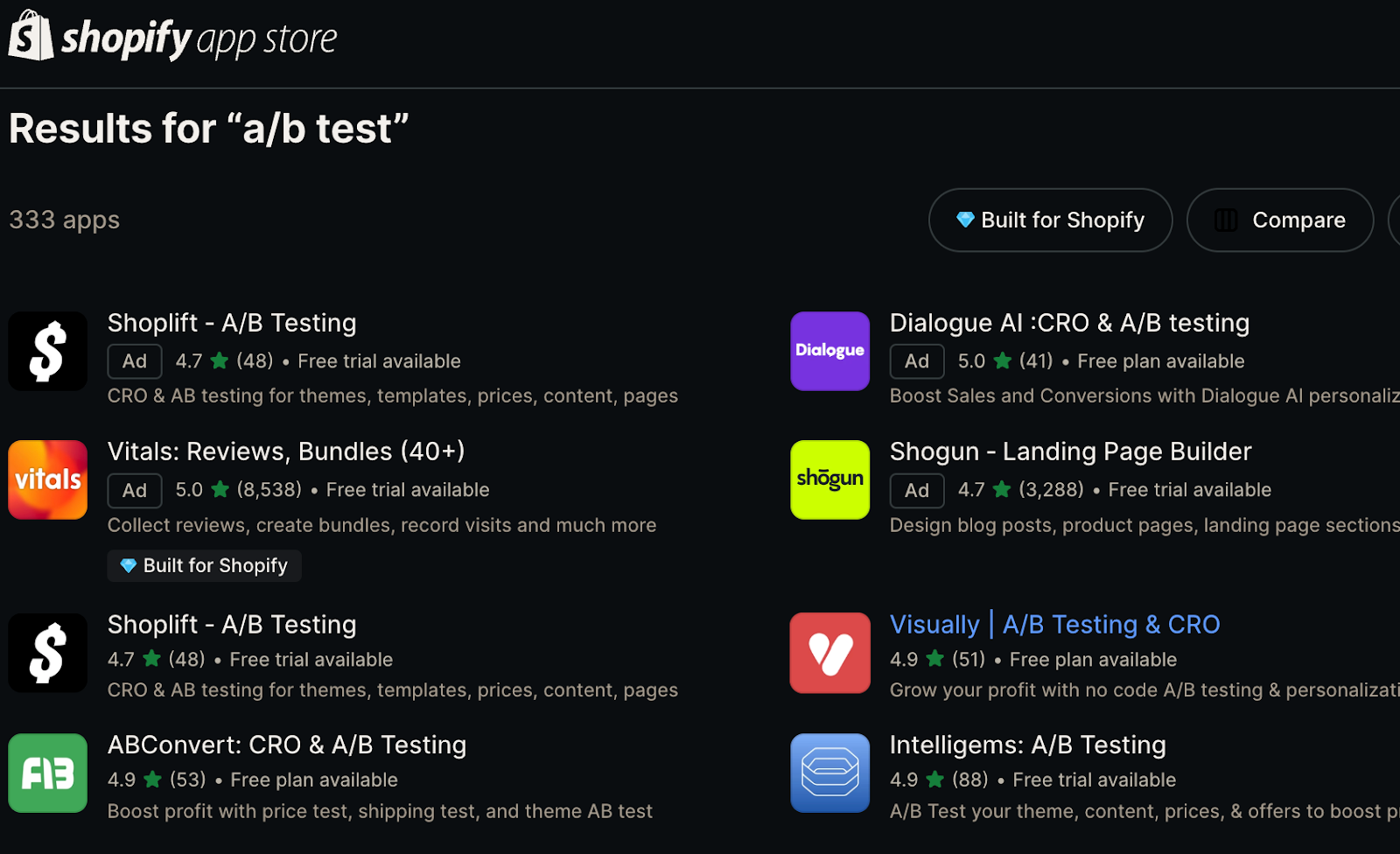Click the Shogun app icon
This screenshot has height=854, width=1400.
pyautogui.click(x=829, y=479)
